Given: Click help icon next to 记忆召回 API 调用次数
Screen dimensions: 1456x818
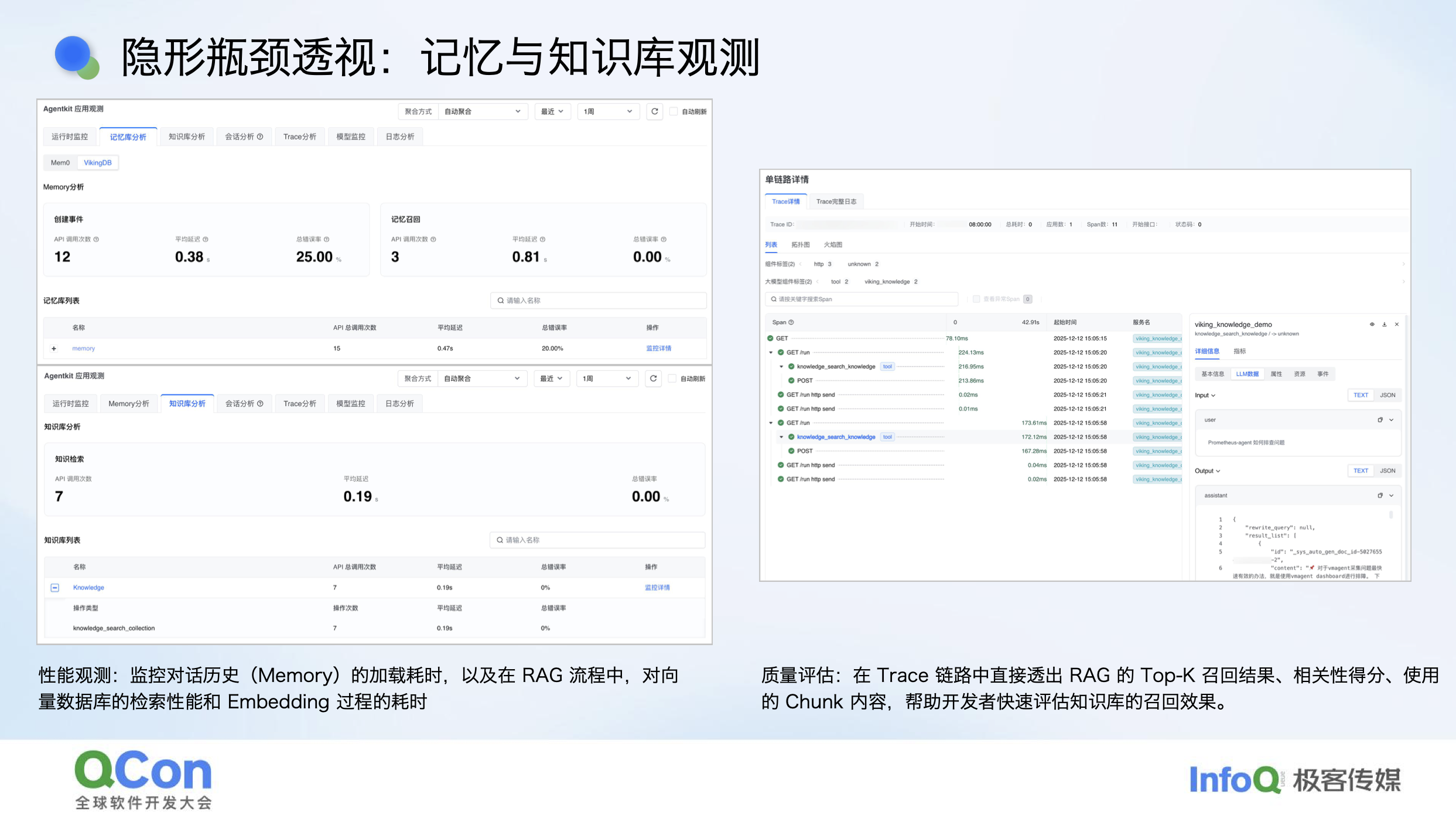Looking at the screenshot, I should [x=433, y=239].
